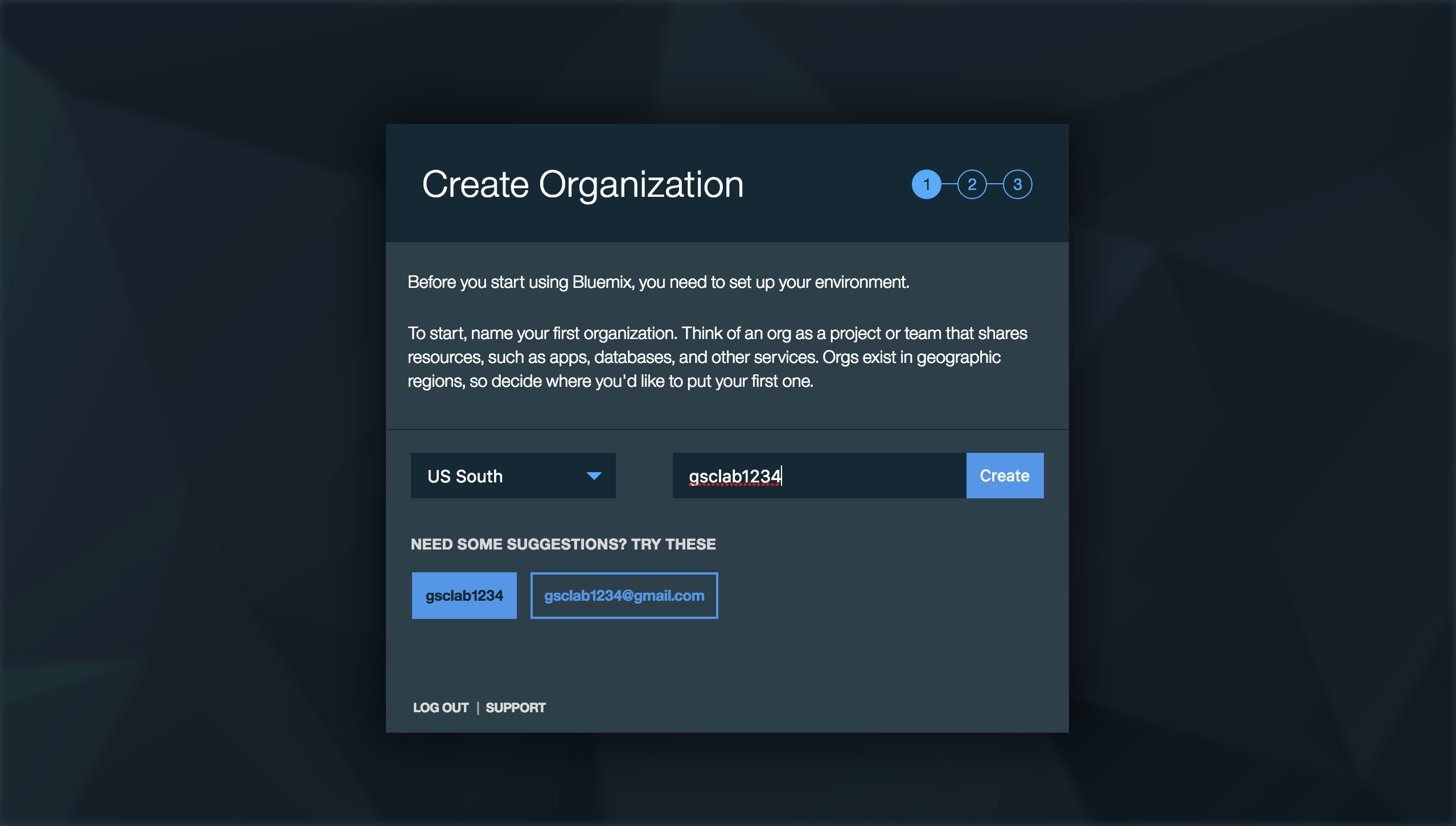Click the spell-check underlined text gsclab1234 in field

734,476
